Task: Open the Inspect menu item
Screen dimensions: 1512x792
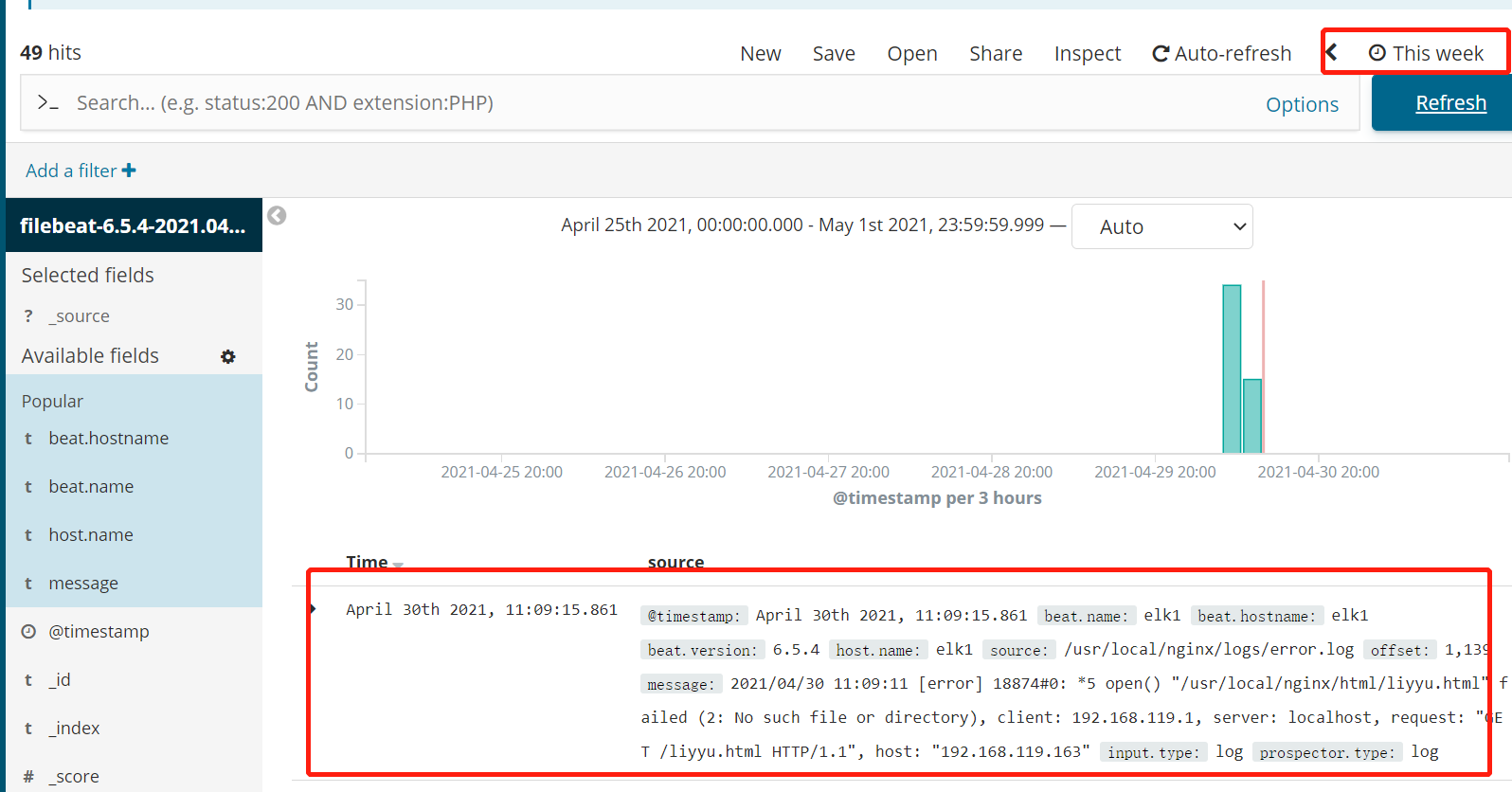Action: pyautogui.click(x=1088, y=53)
